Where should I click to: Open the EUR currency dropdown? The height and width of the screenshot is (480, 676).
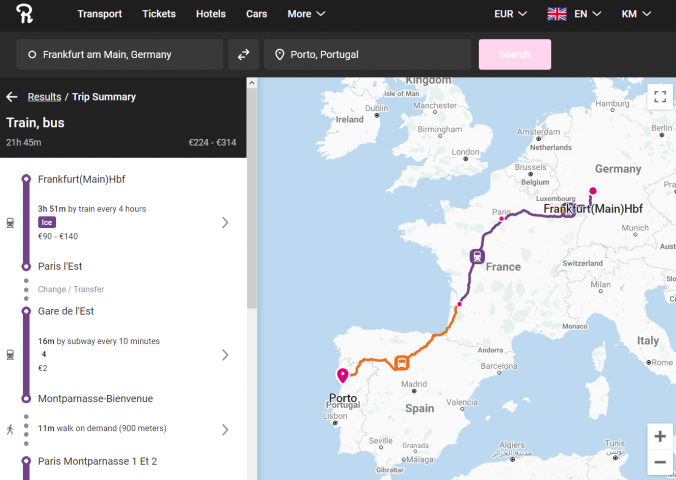click(x=511, y=14)
